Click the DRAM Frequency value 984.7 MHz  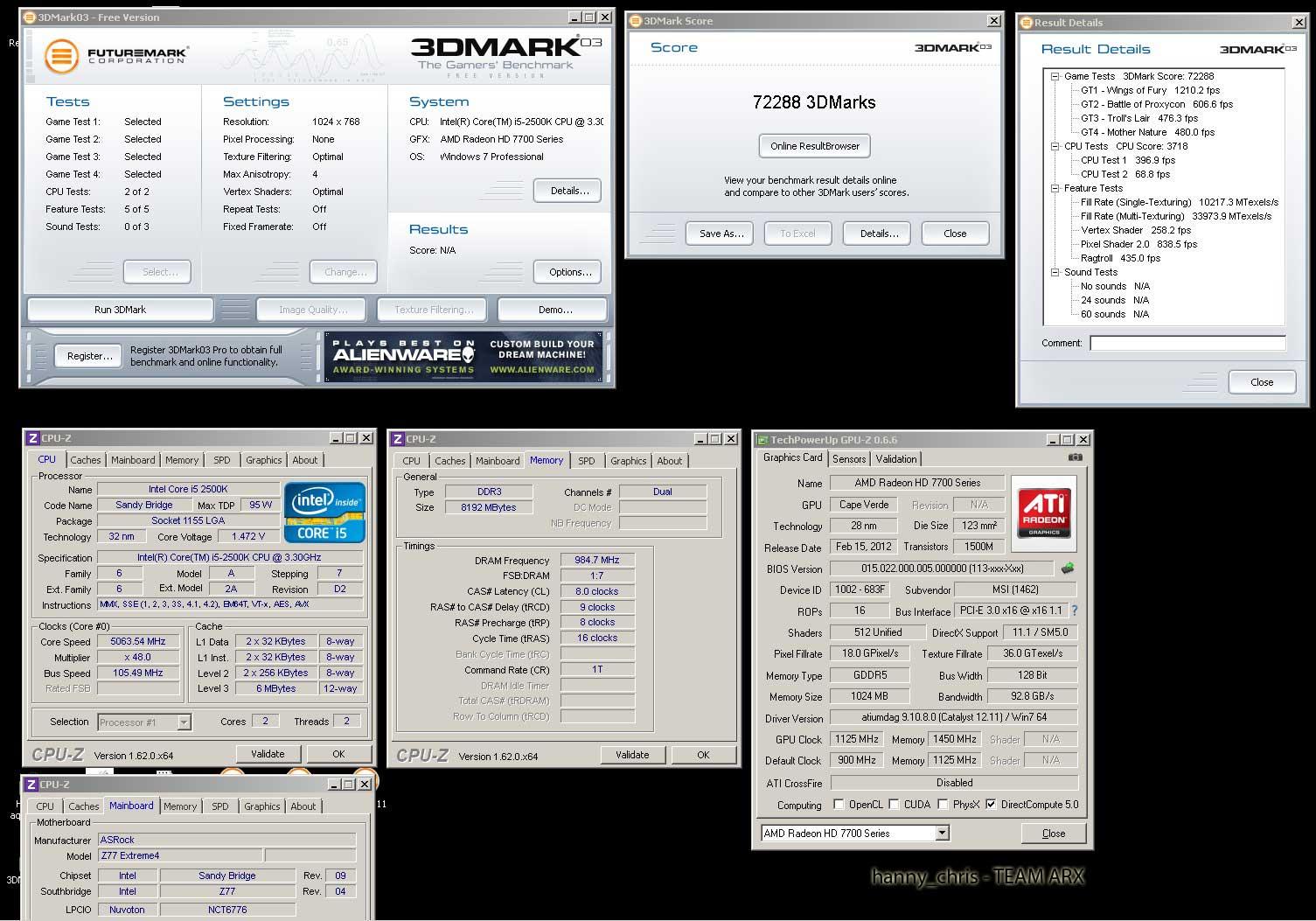click(597, 561)
